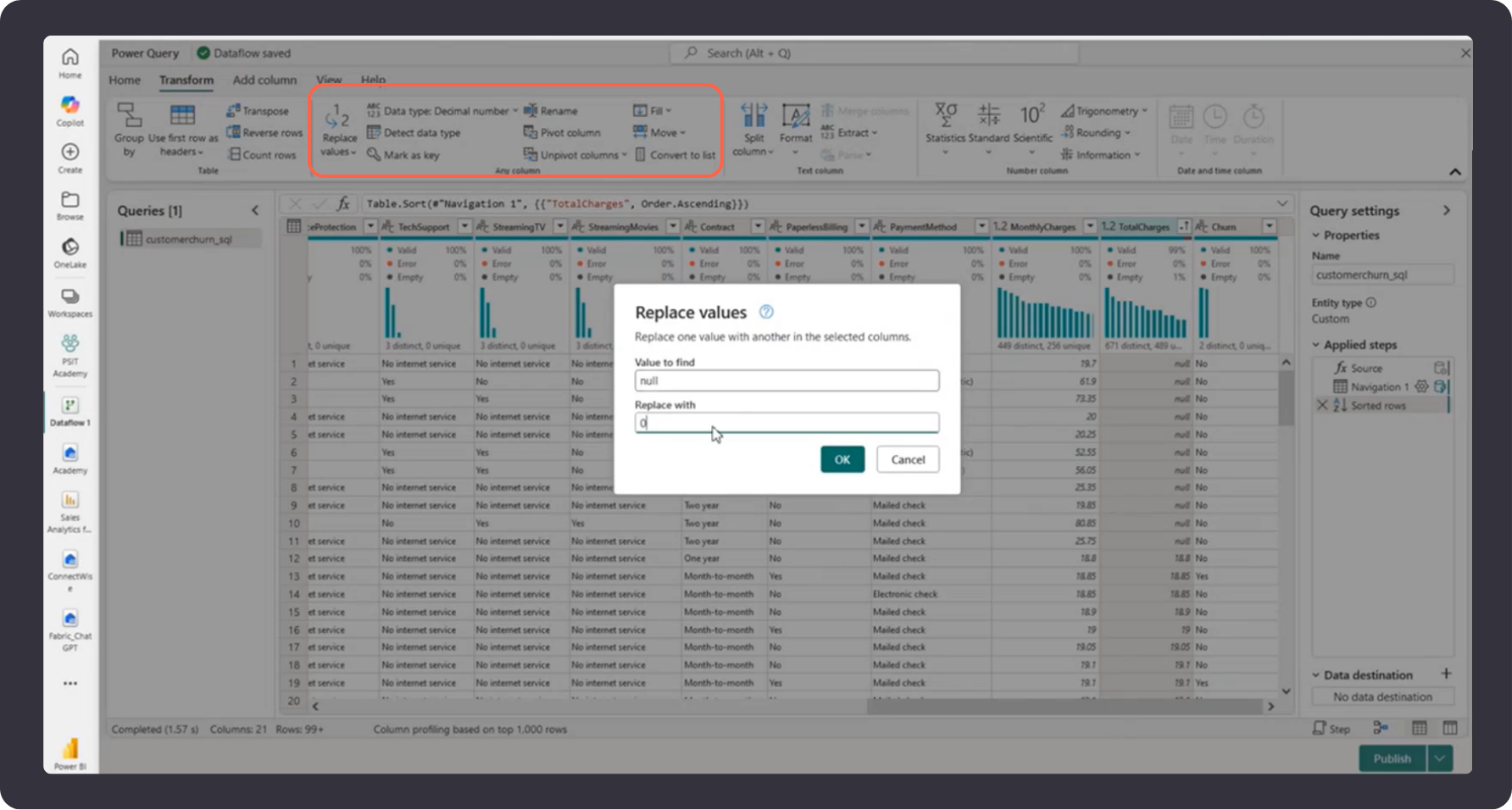Expand the Publish button dropdown arrow
The width and height of the screenshot is (1512, 810).
point(1440,758)
